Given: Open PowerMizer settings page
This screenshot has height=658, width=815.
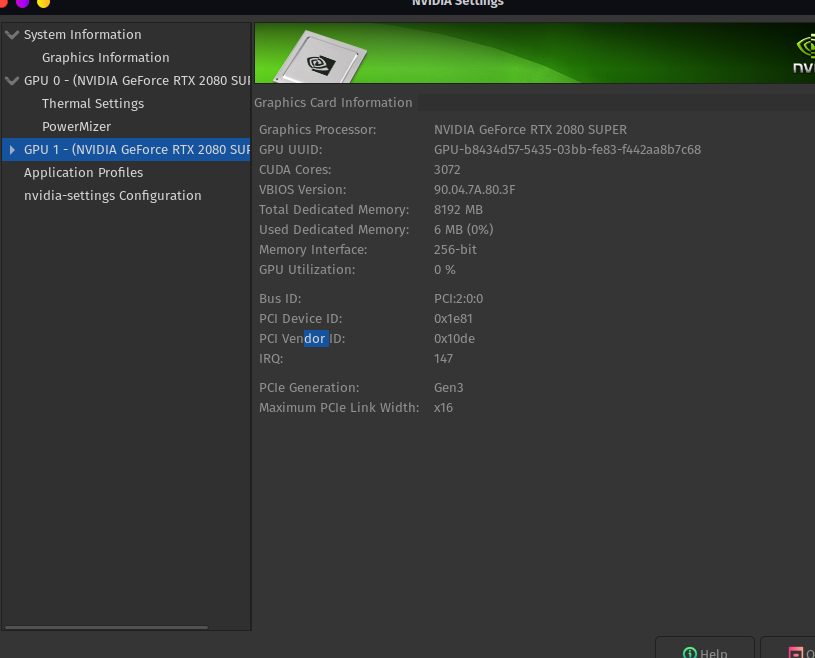Looking at the screenshot, I should click(x=76, y=126).
